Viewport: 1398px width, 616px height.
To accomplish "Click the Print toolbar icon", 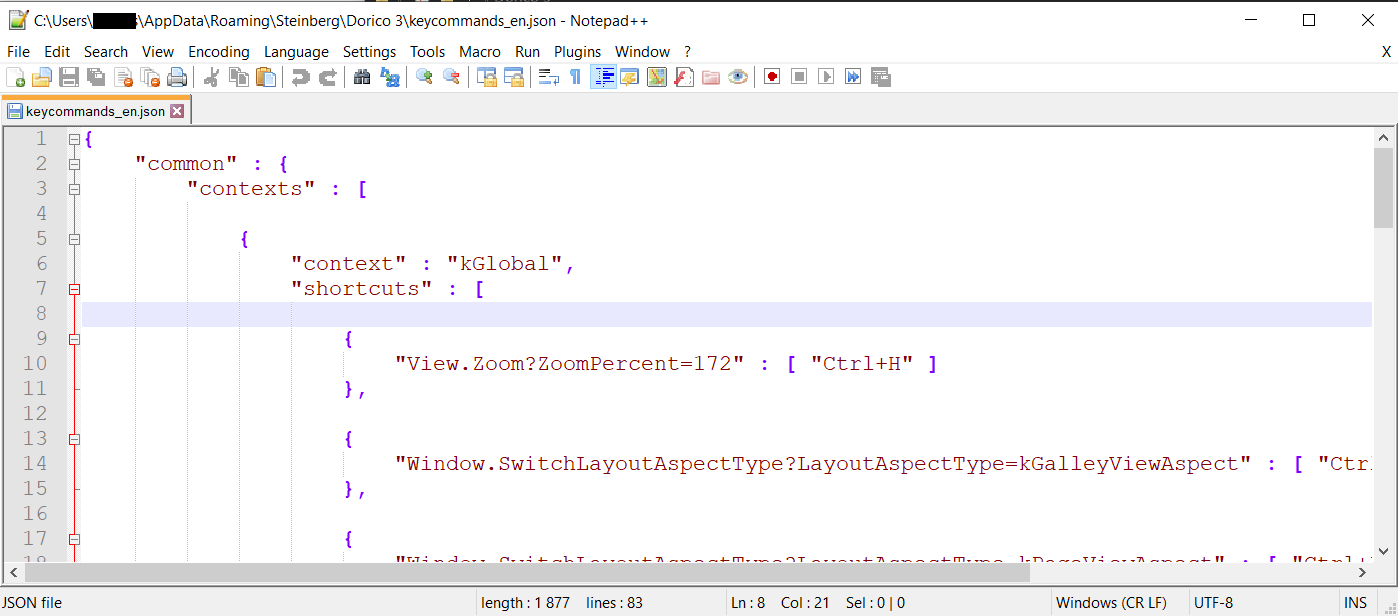I will pyautogui.click(x=177, y=77).
